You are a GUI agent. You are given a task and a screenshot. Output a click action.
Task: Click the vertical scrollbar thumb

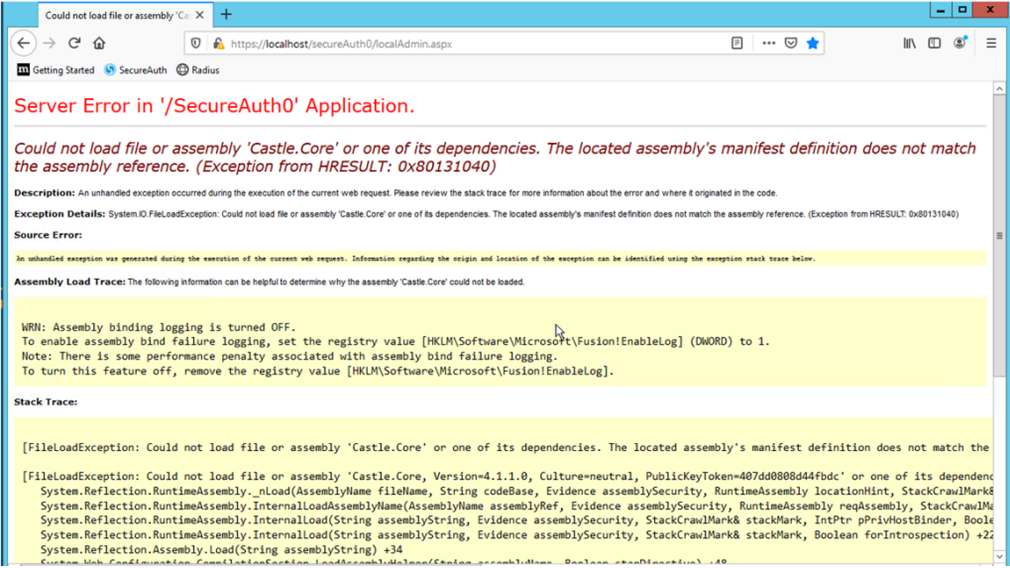(x=999, y=235)
